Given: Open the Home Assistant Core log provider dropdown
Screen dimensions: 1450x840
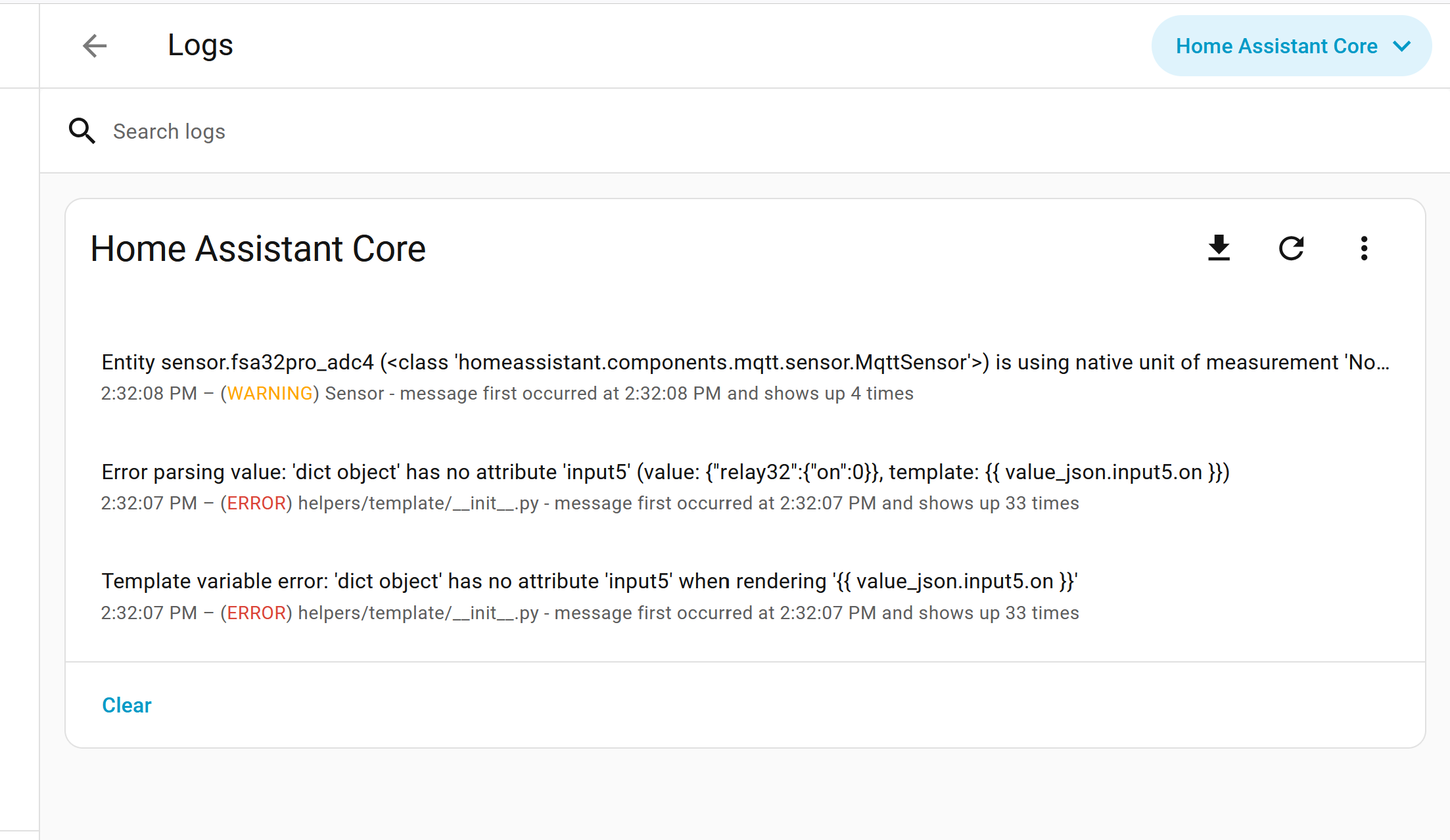Looking at the screenshot, I should click(x=1276, y=46).
